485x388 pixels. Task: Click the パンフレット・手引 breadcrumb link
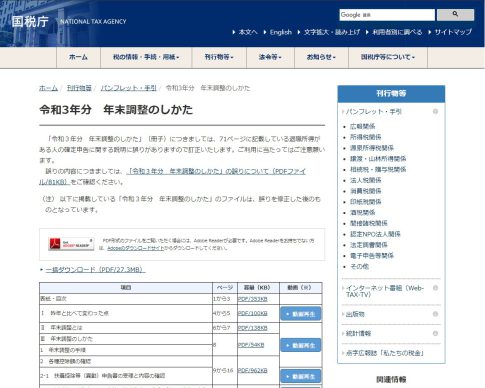click(128, 88)
